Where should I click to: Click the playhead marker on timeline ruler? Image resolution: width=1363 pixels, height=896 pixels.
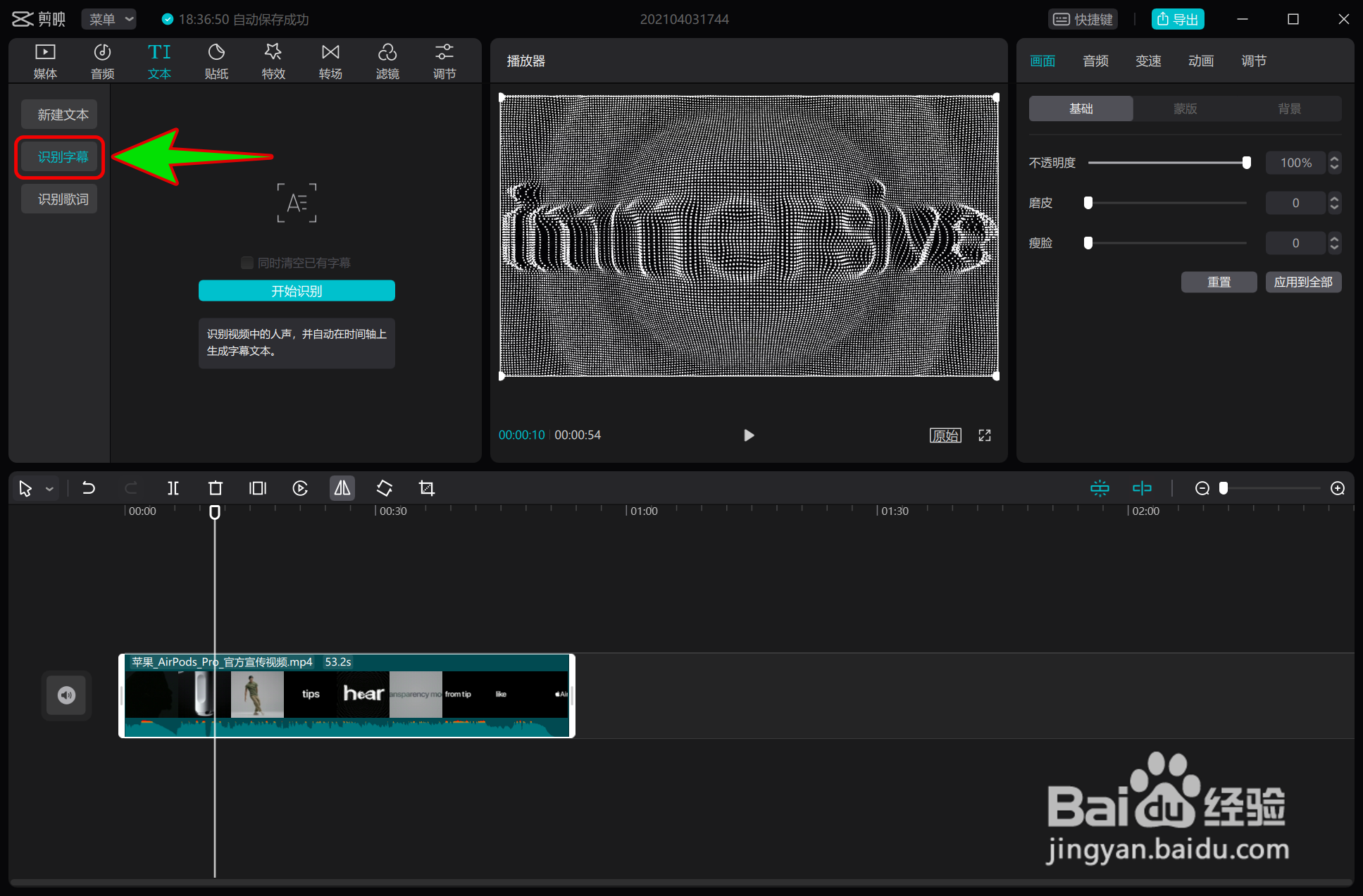[215, 512]
